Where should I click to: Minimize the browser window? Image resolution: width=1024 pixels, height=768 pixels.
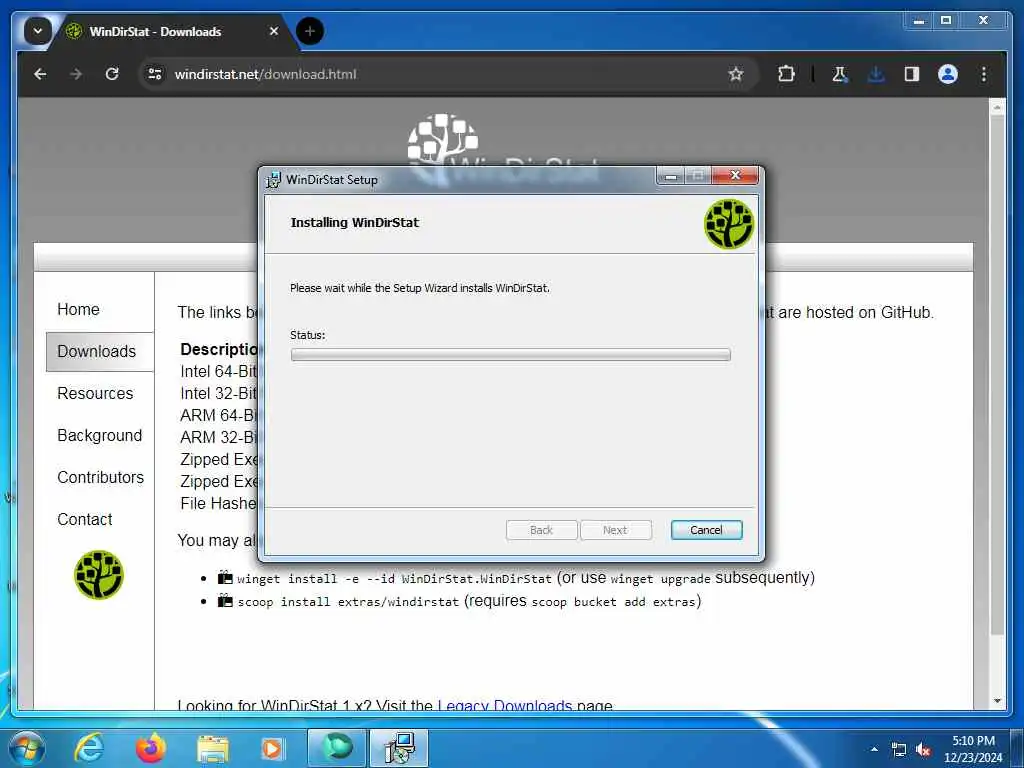919,21
